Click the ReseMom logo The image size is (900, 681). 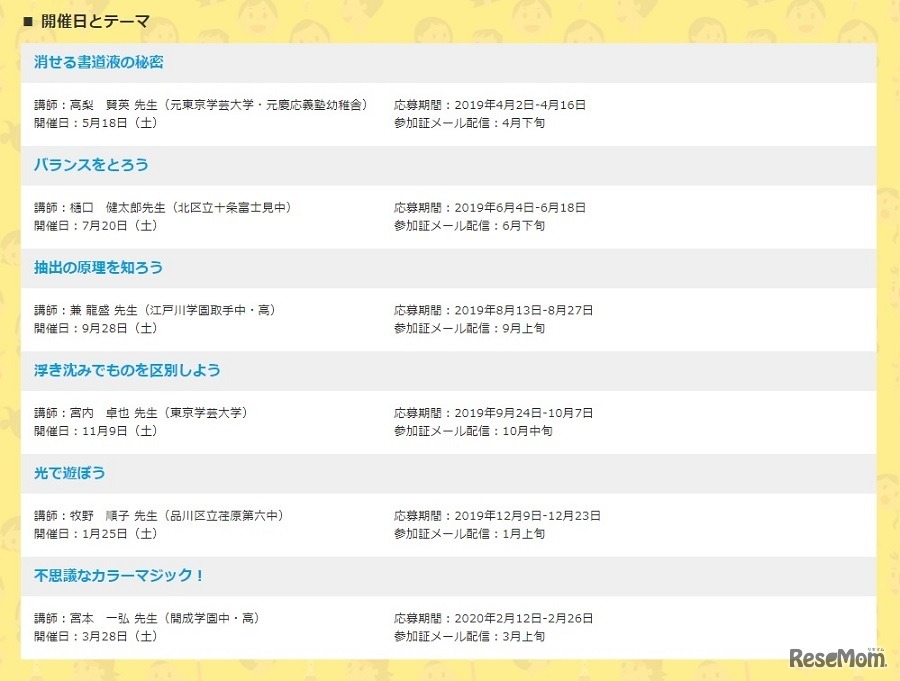click(x=840, y=659)
